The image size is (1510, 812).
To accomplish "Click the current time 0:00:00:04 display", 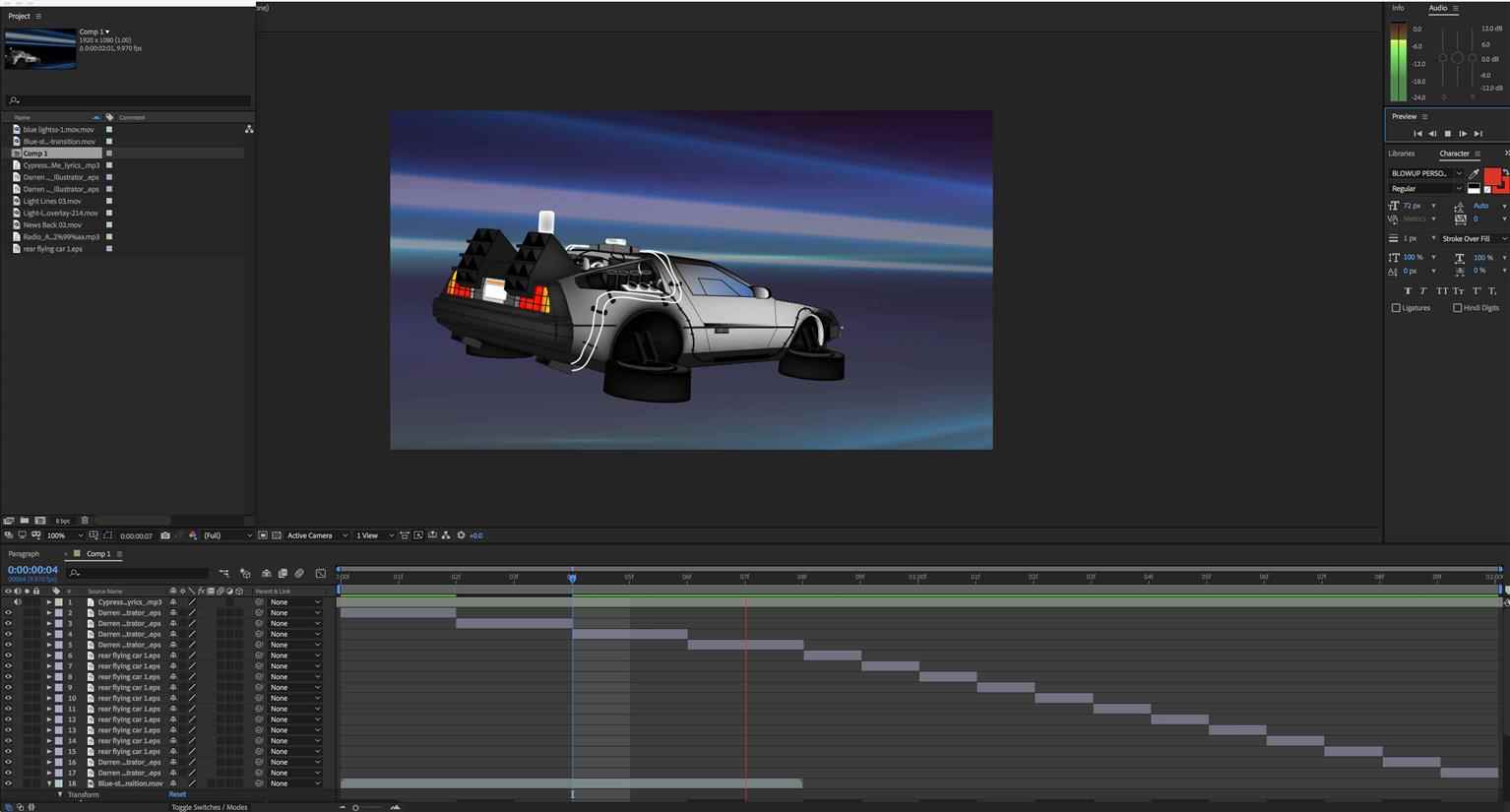I will (x=32, y=570).
